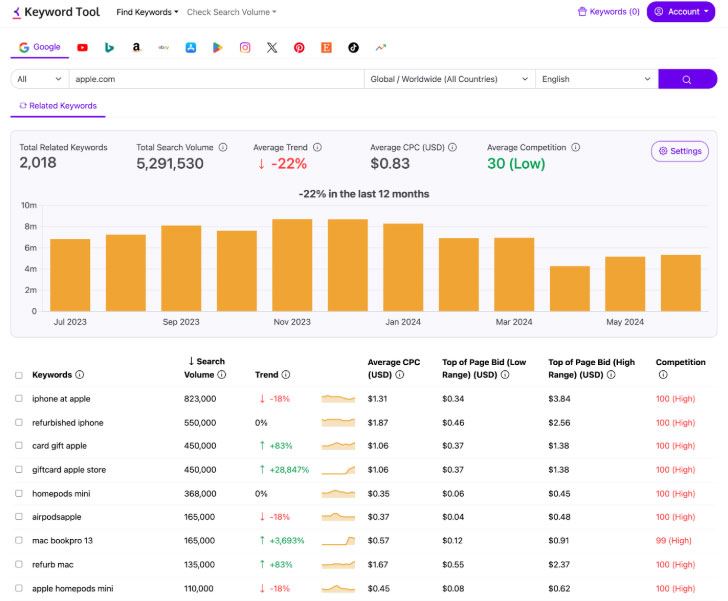This screenshot has height=601, width=728.
Task: Click the info icon next to Search Volume header
Action: pos(222,374)
